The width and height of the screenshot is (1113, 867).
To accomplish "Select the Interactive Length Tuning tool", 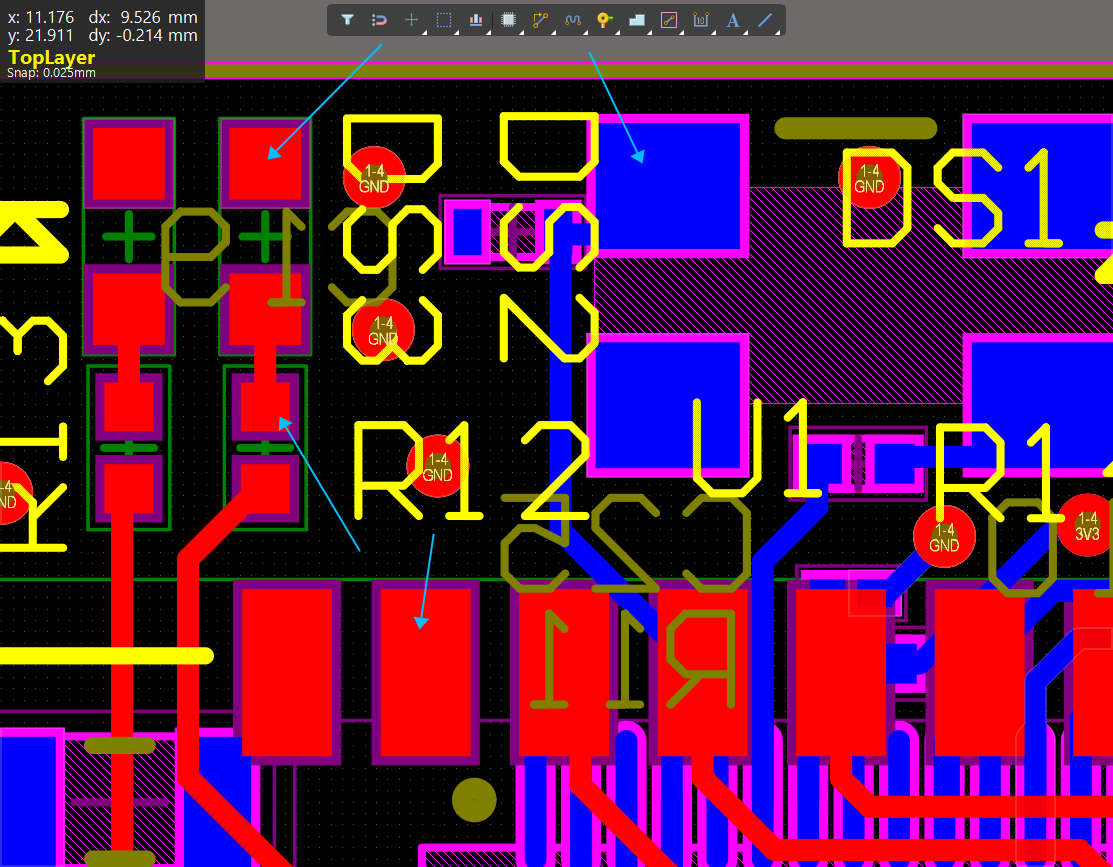I will (572, 20).
